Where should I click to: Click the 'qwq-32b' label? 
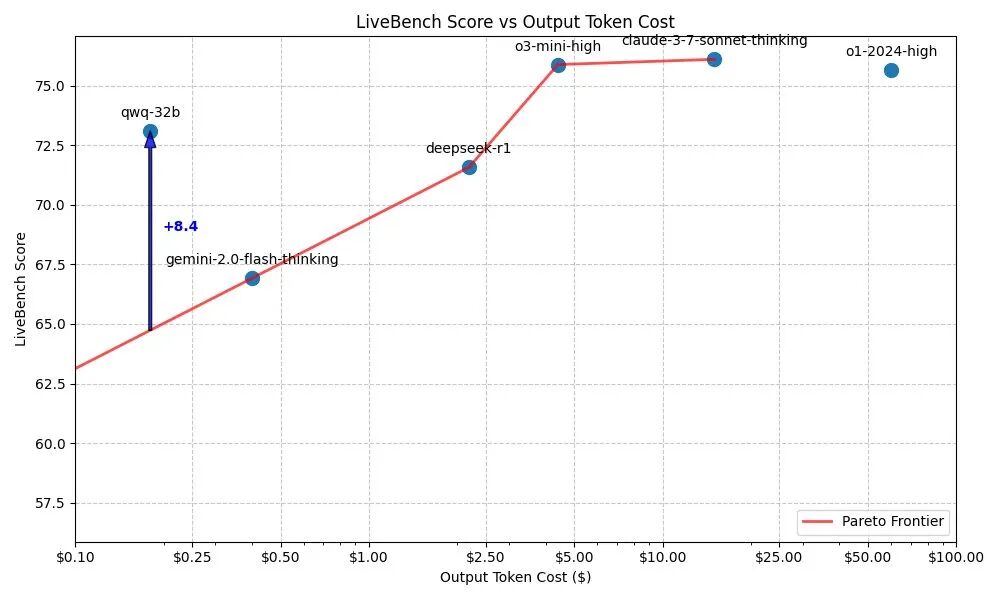pyautogui.click(x=151, y=113)
